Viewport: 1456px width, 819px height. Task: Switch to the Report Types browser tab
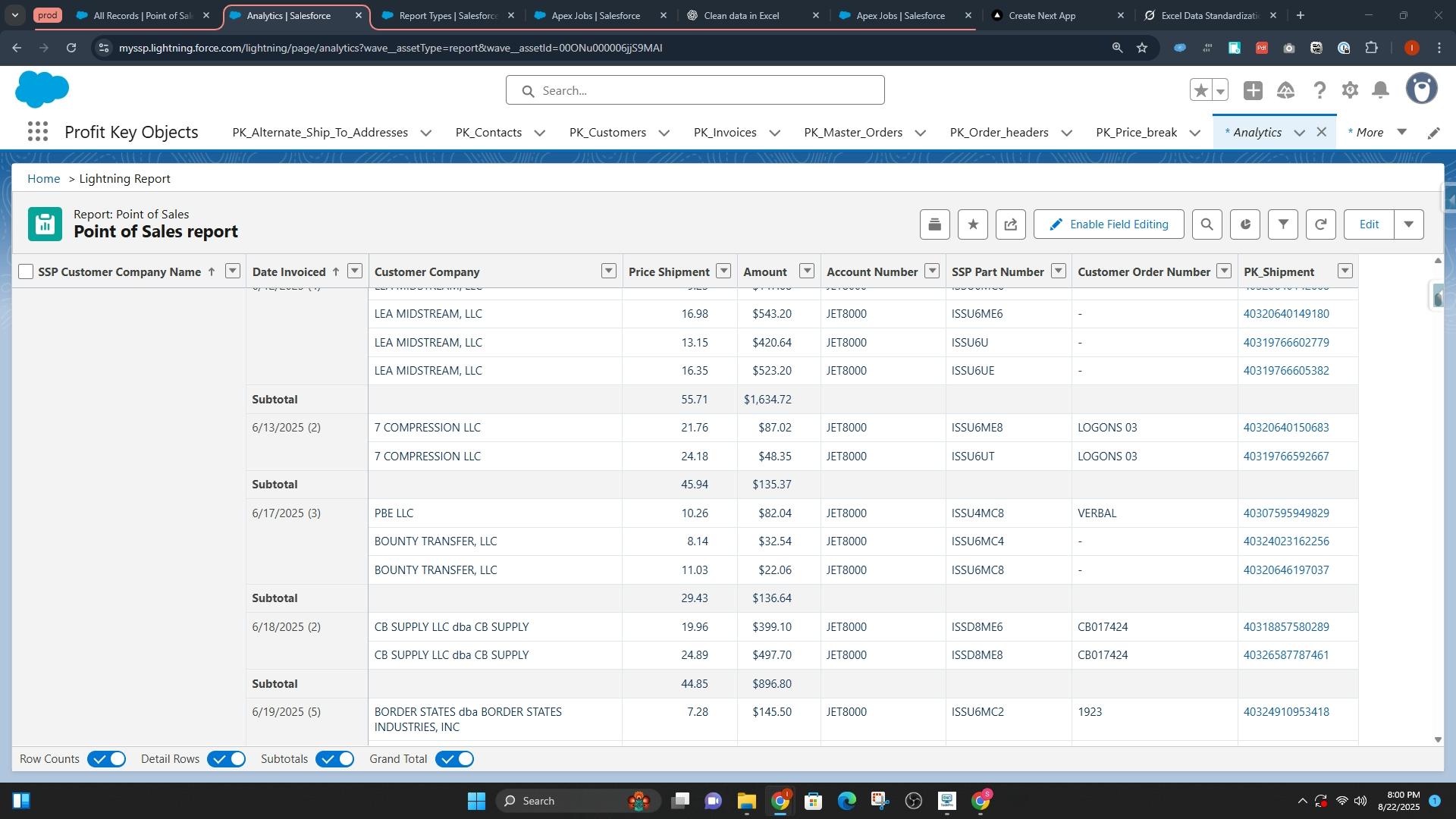coord(447,15)
